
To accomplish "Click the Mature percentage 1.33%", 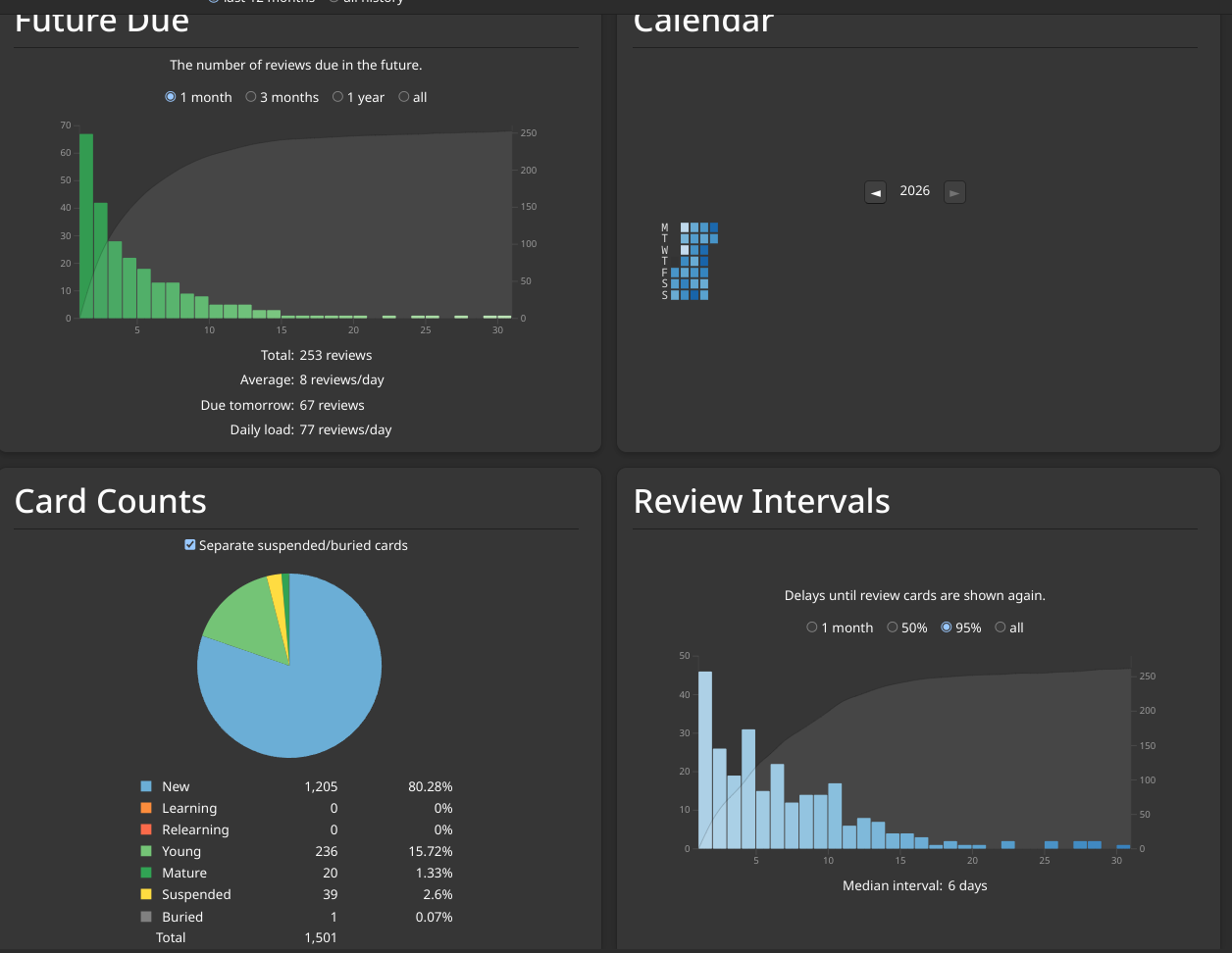I will click(x=434, y=873).
